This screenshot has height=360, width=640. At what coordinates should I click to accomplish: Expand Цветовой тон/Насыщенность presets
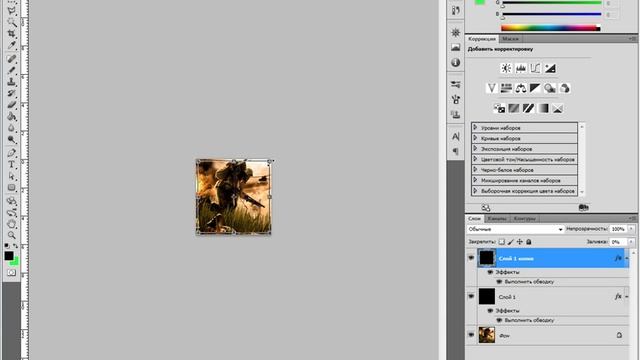coord(475,159)
